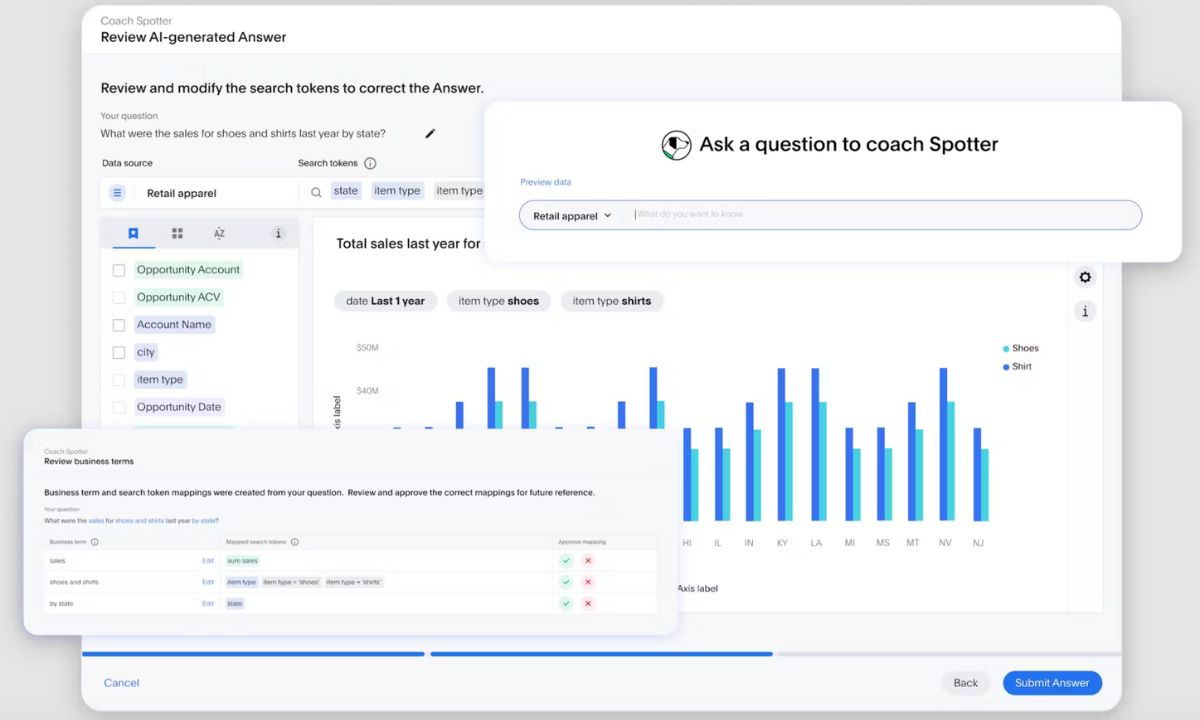
Task: Click the item type shirts filter chip
Action: click(611, 301)
